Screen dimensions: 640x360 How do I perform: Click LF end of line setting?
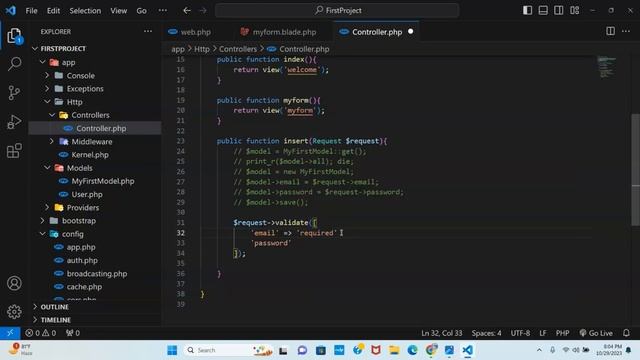pos(543,333)
